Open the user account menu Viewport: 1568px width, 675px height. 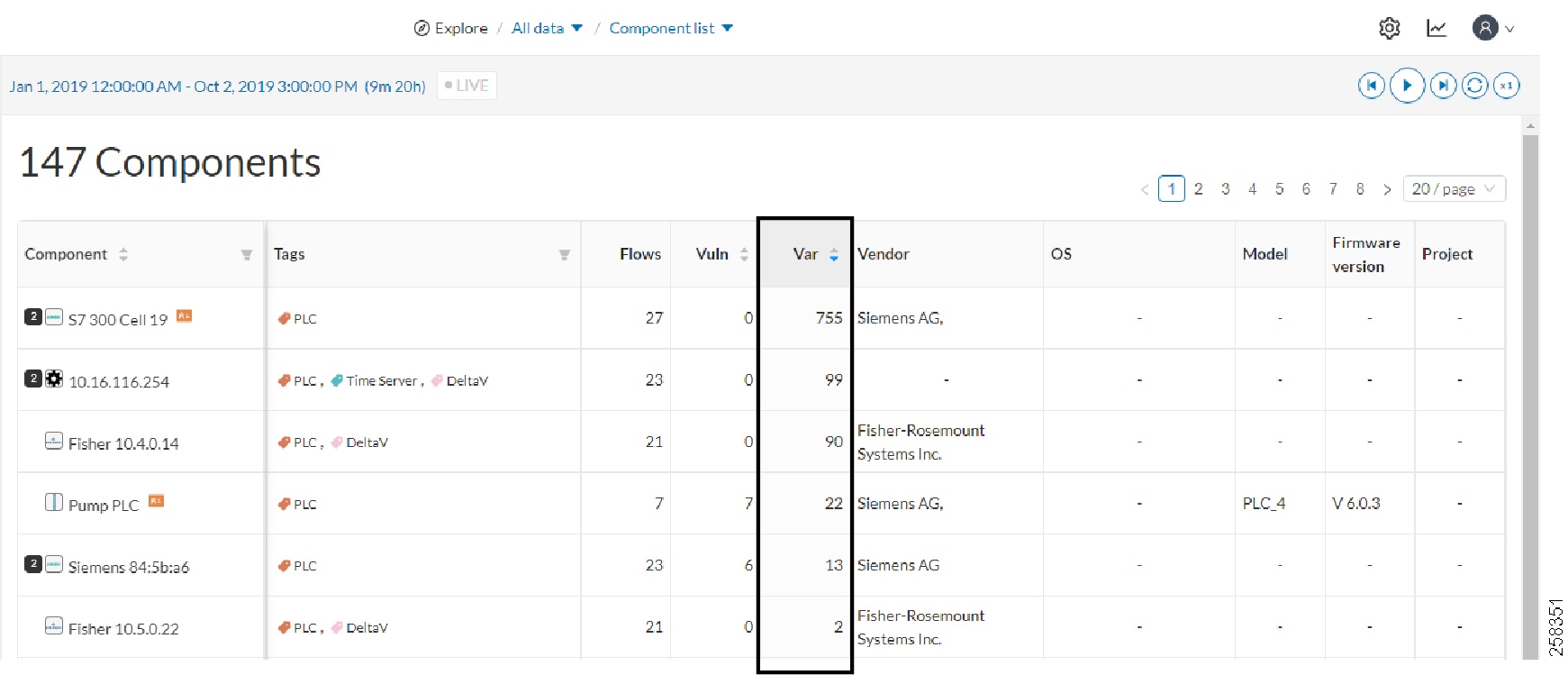(x=1493, y=28)
